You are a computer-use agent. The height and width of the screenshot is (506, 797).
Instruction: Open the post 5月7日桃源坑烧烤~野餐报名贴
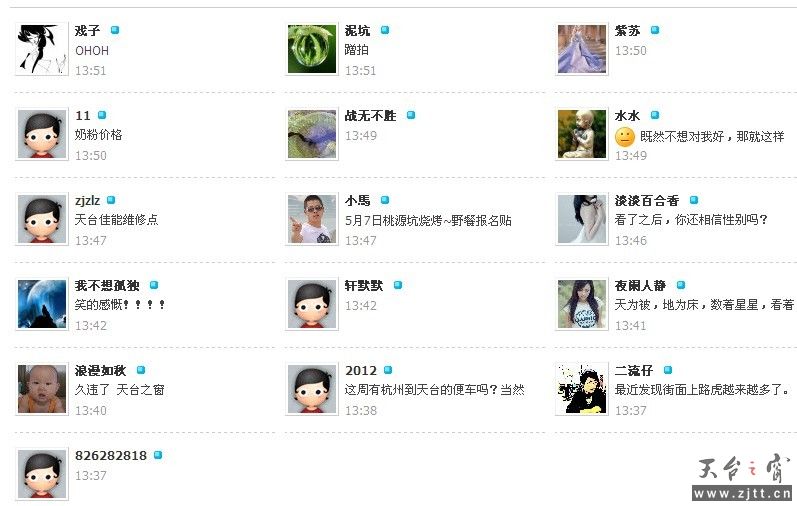(x=428, y=220)
